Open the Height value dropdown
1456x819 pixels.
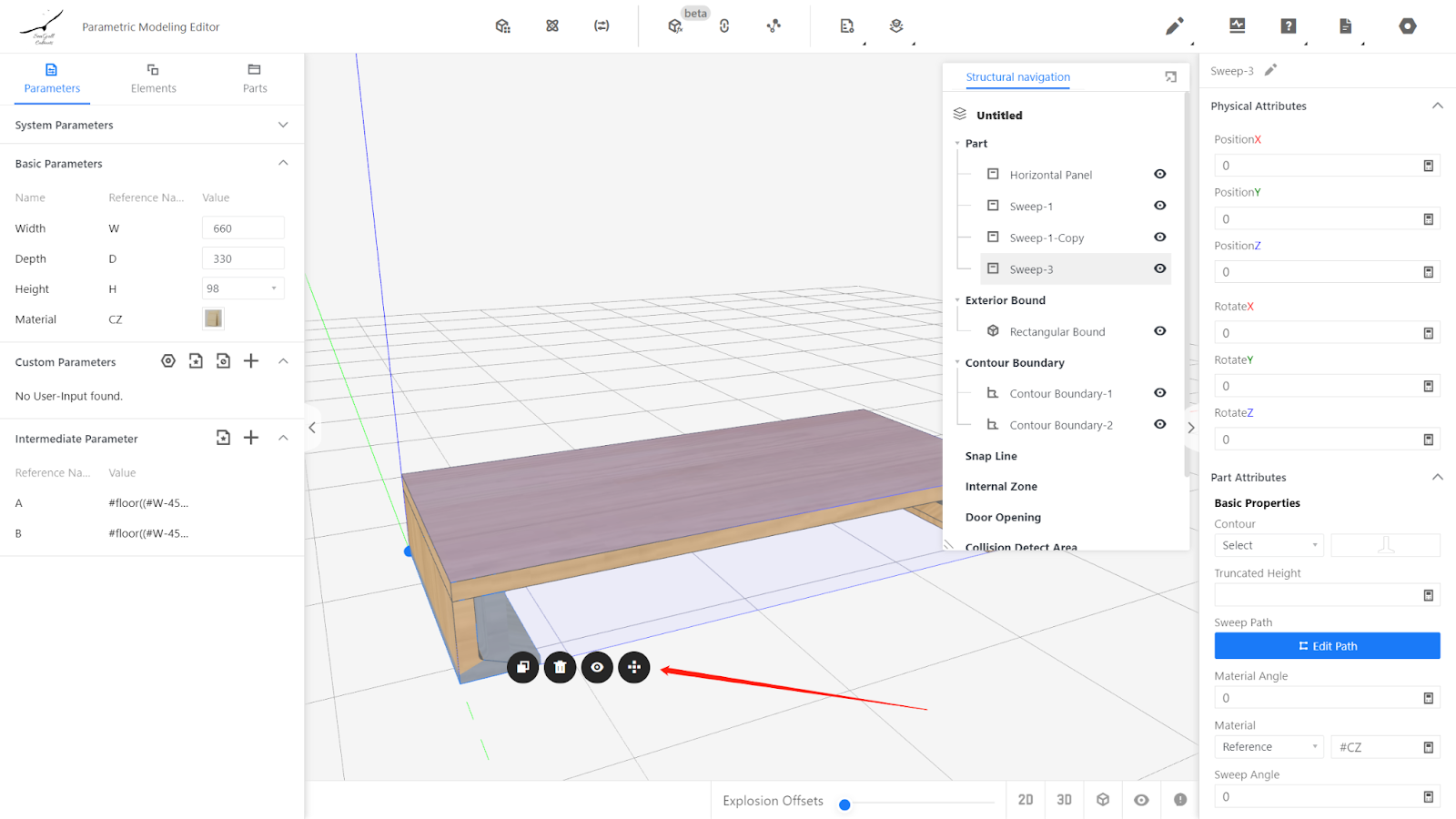tap(243, 288)
